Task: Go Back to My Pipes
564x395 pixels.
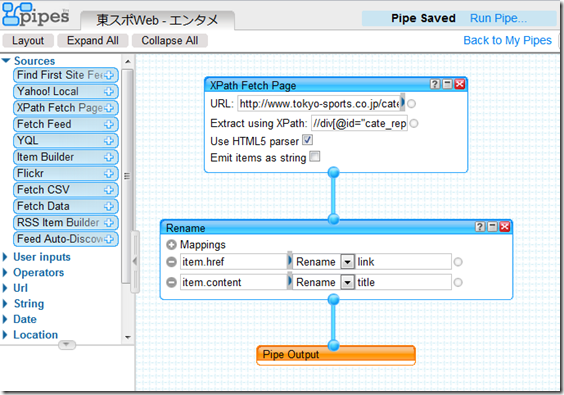Action: (x=508, y=40)
